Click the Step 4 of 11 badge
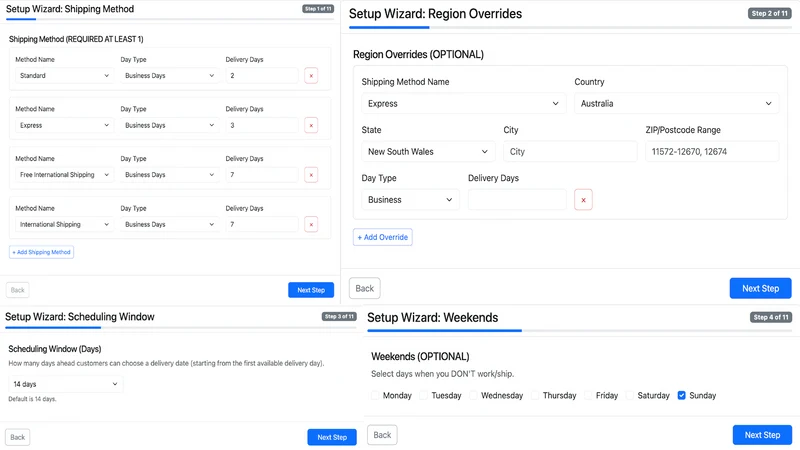 771,317
